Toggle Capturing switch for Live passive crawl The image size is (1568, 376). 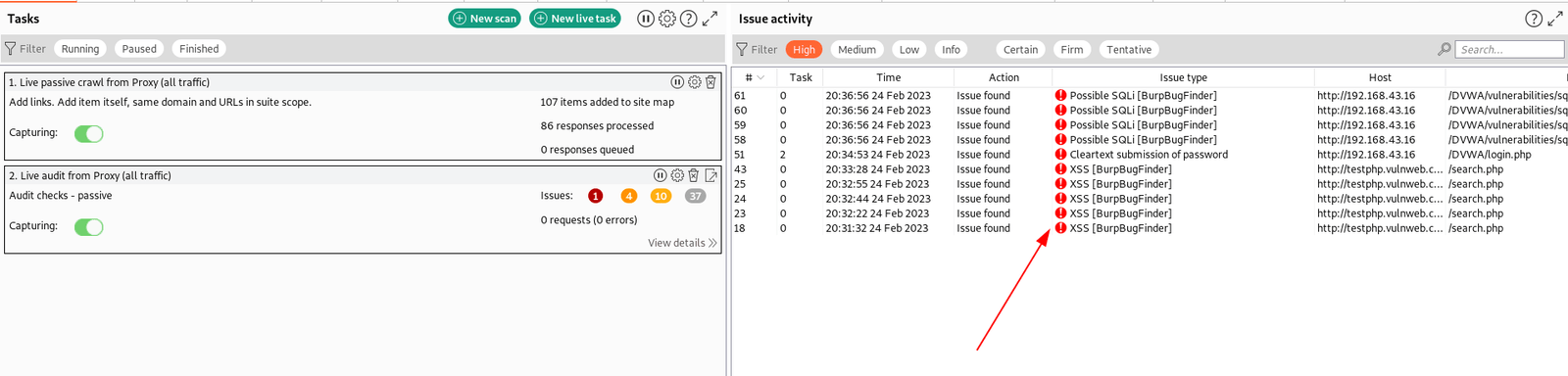(89, 133)
